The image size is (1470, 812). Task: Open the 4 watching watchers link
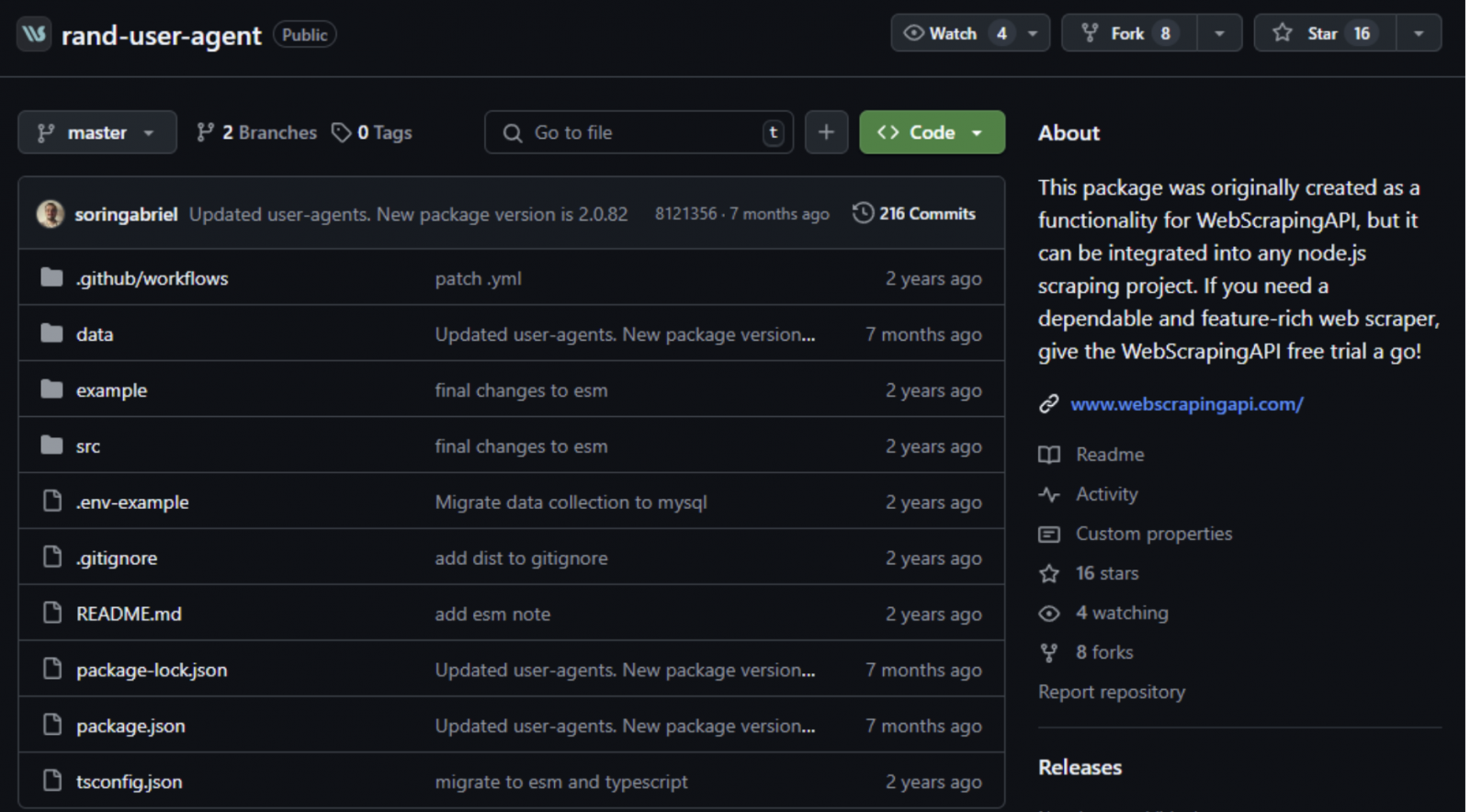pos(1122,613)
